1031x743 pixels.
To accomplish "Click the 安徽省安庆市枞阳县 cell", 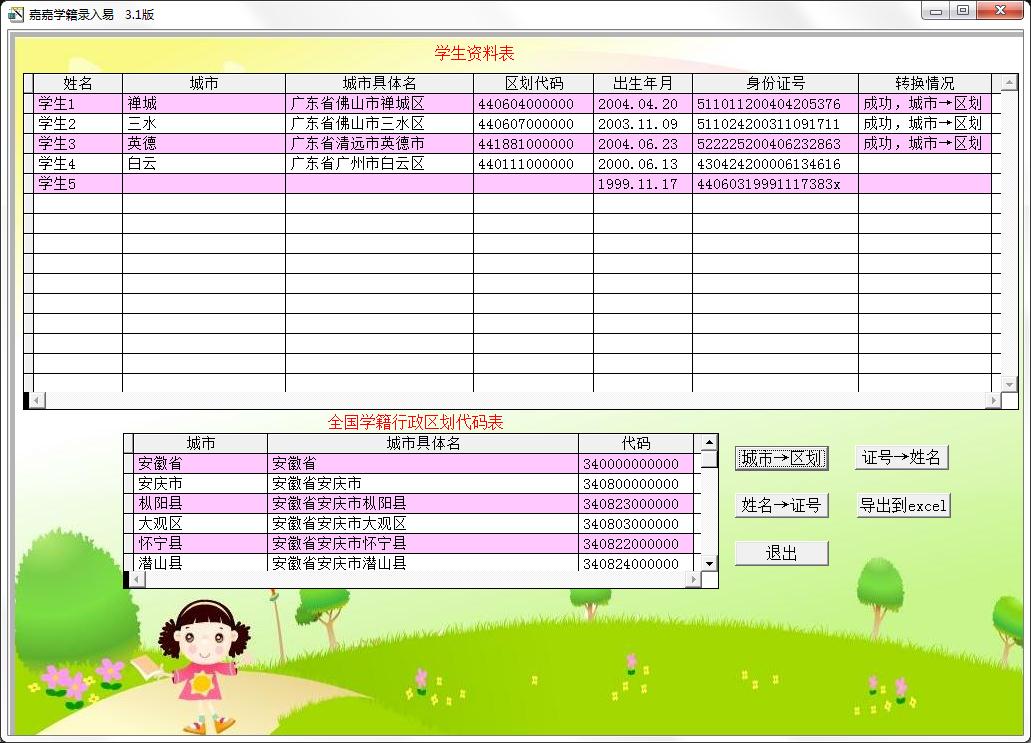I will [x=423, y=504].
